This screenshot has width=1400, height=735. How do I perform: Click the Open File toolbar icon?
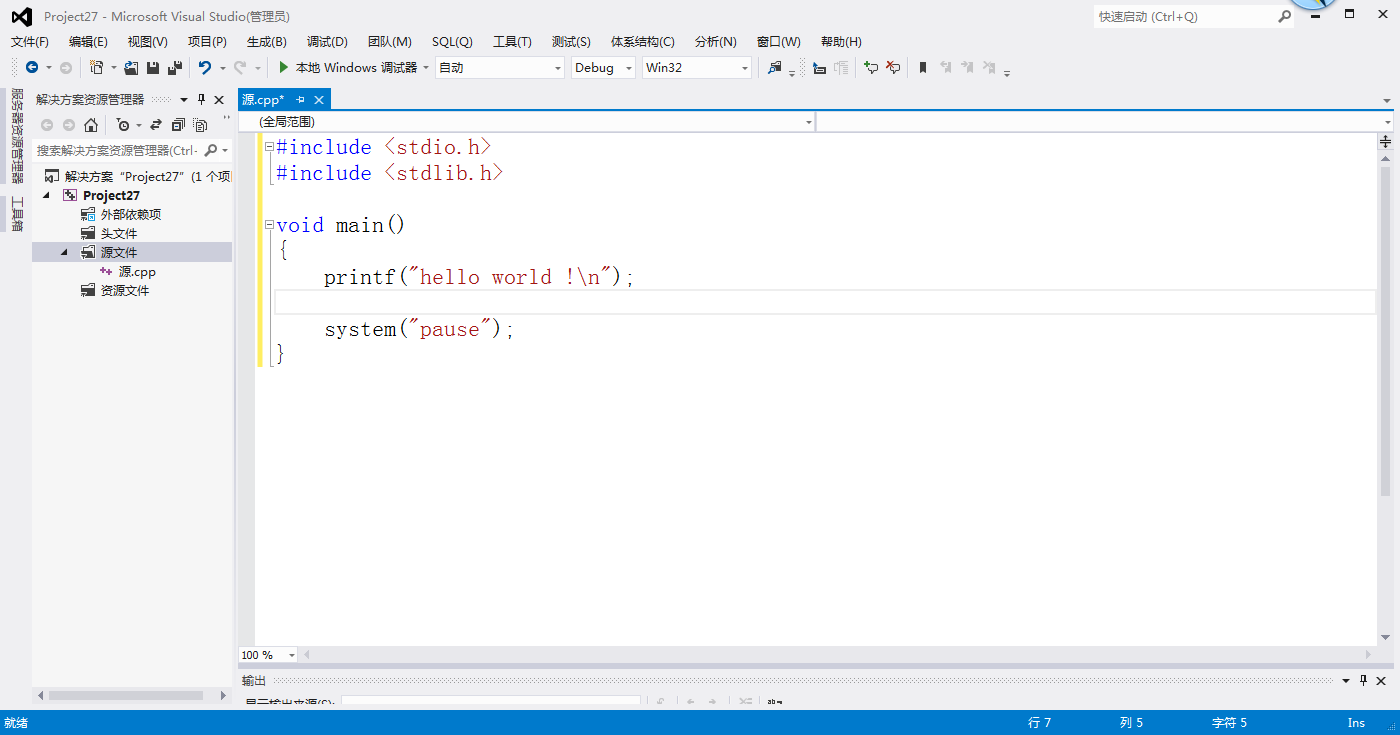coord(131,67)
